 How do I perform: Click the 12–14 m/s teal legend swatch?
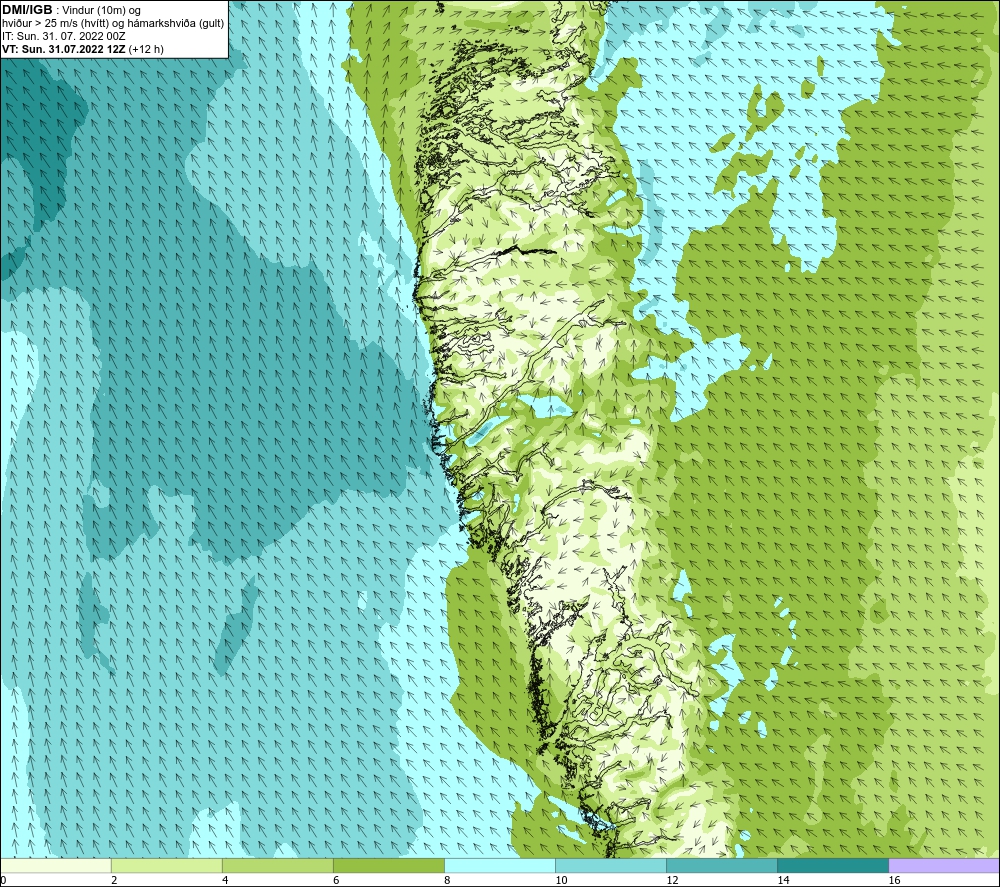pos(722,865)
